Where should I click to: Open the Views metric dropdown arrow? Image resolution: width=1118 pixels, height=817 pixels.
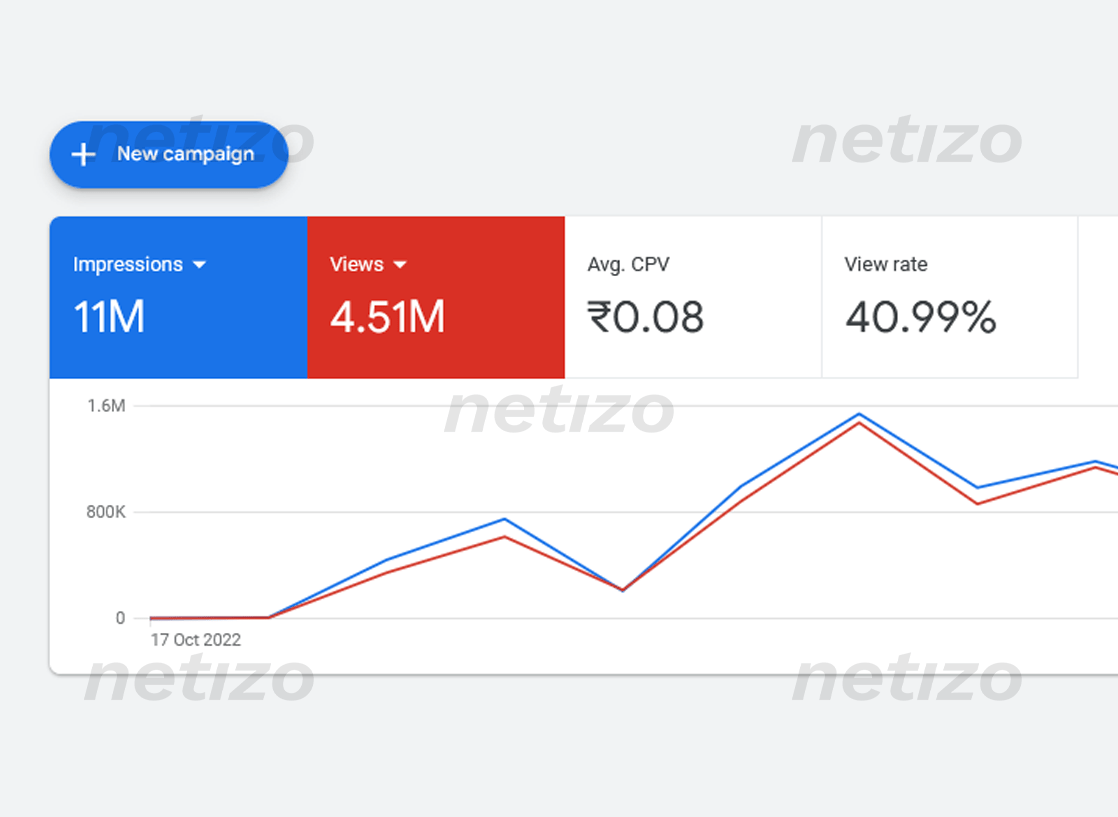(400, 264)
